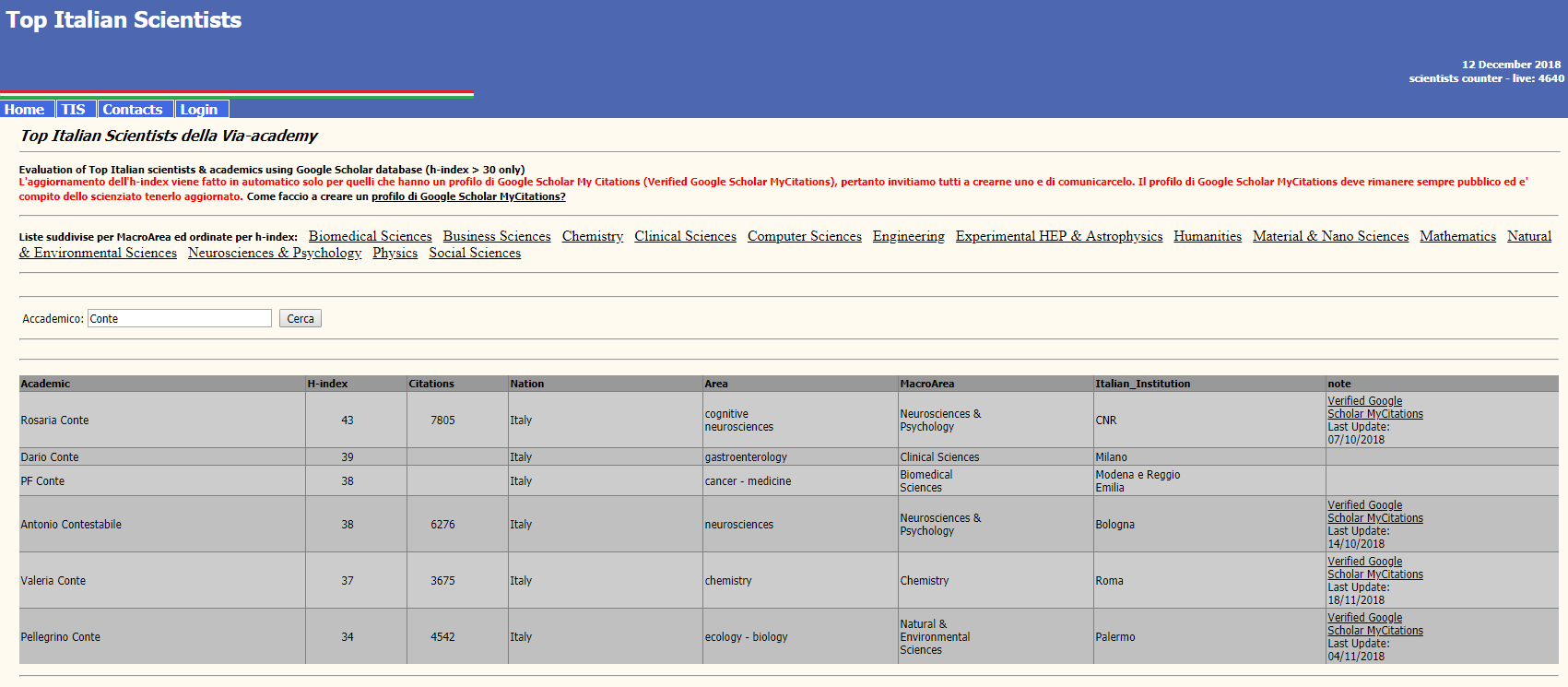Click the CNR institution cell

[x=1209, y=420]
